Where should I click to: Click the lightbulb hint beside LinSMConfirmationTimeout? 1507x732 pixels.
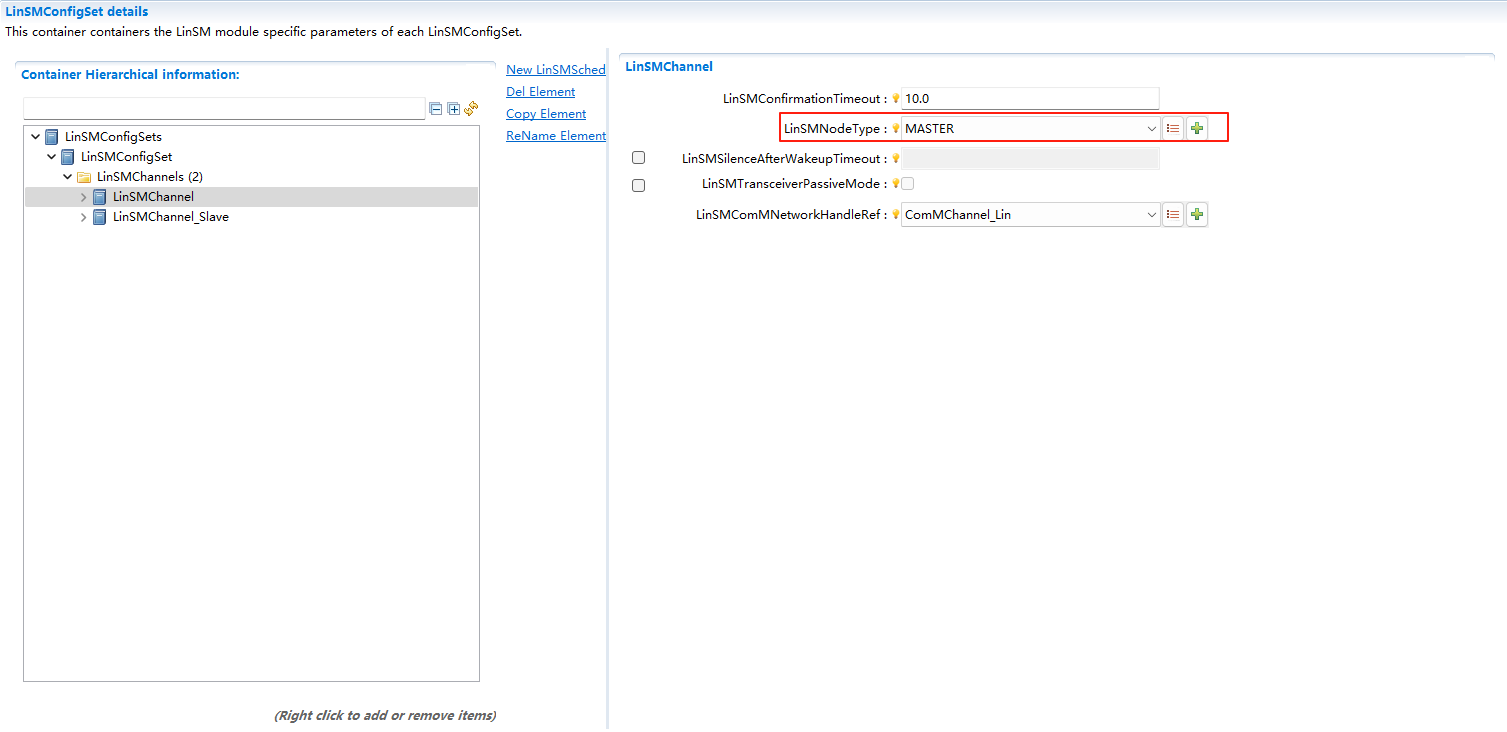click(896, 99)
